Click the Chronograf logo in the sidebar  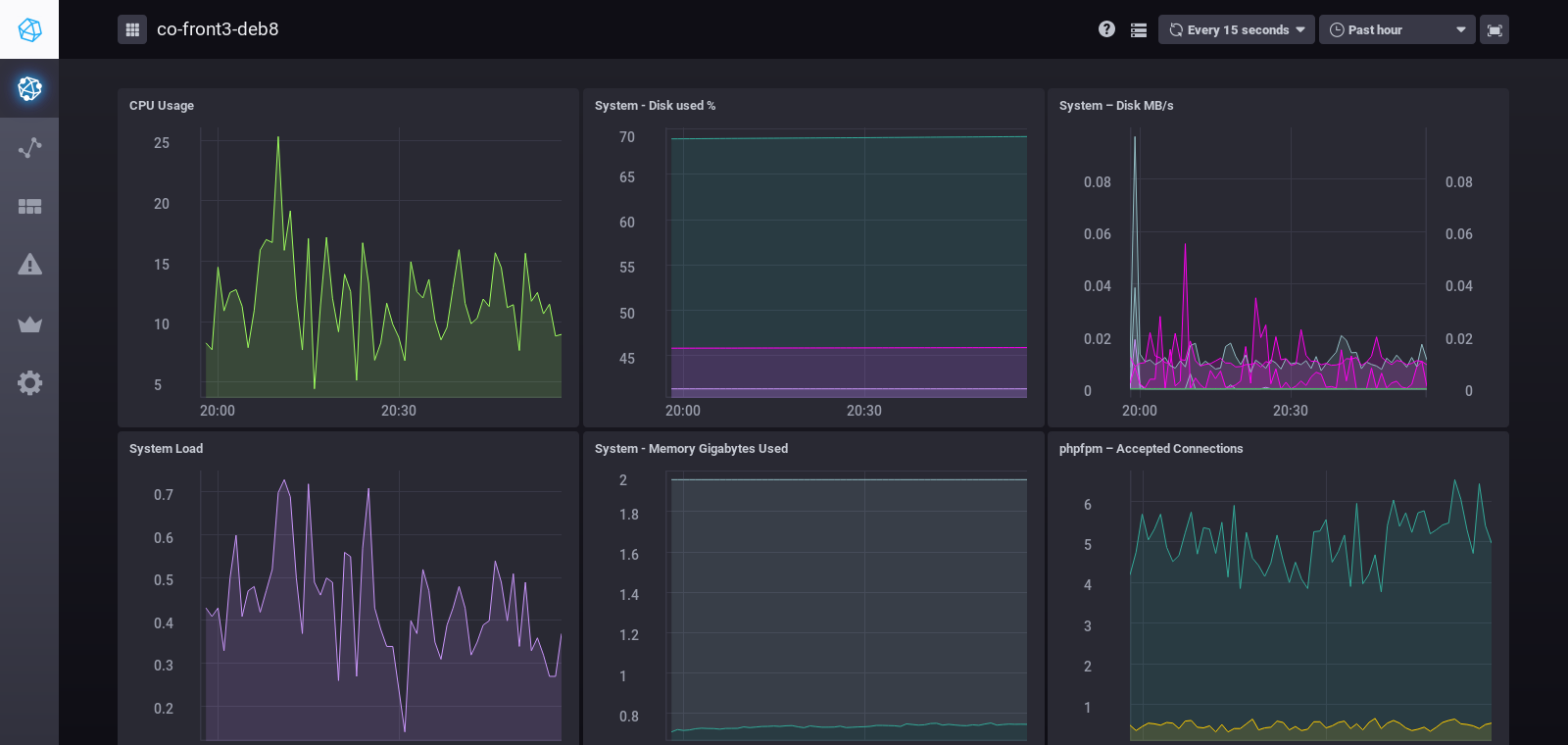(29, 29)
